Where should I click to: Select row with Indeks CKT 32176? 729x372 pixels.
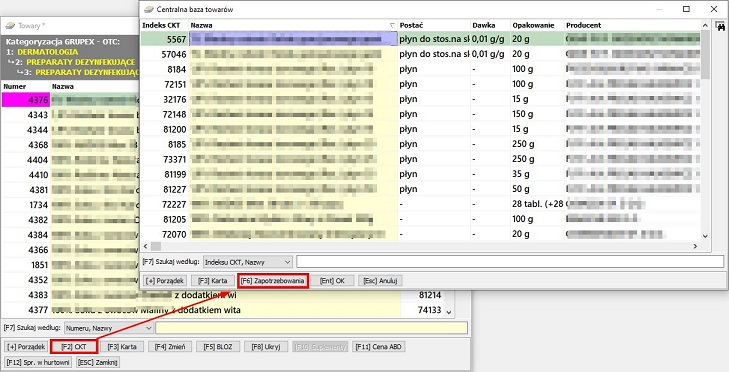421,99
